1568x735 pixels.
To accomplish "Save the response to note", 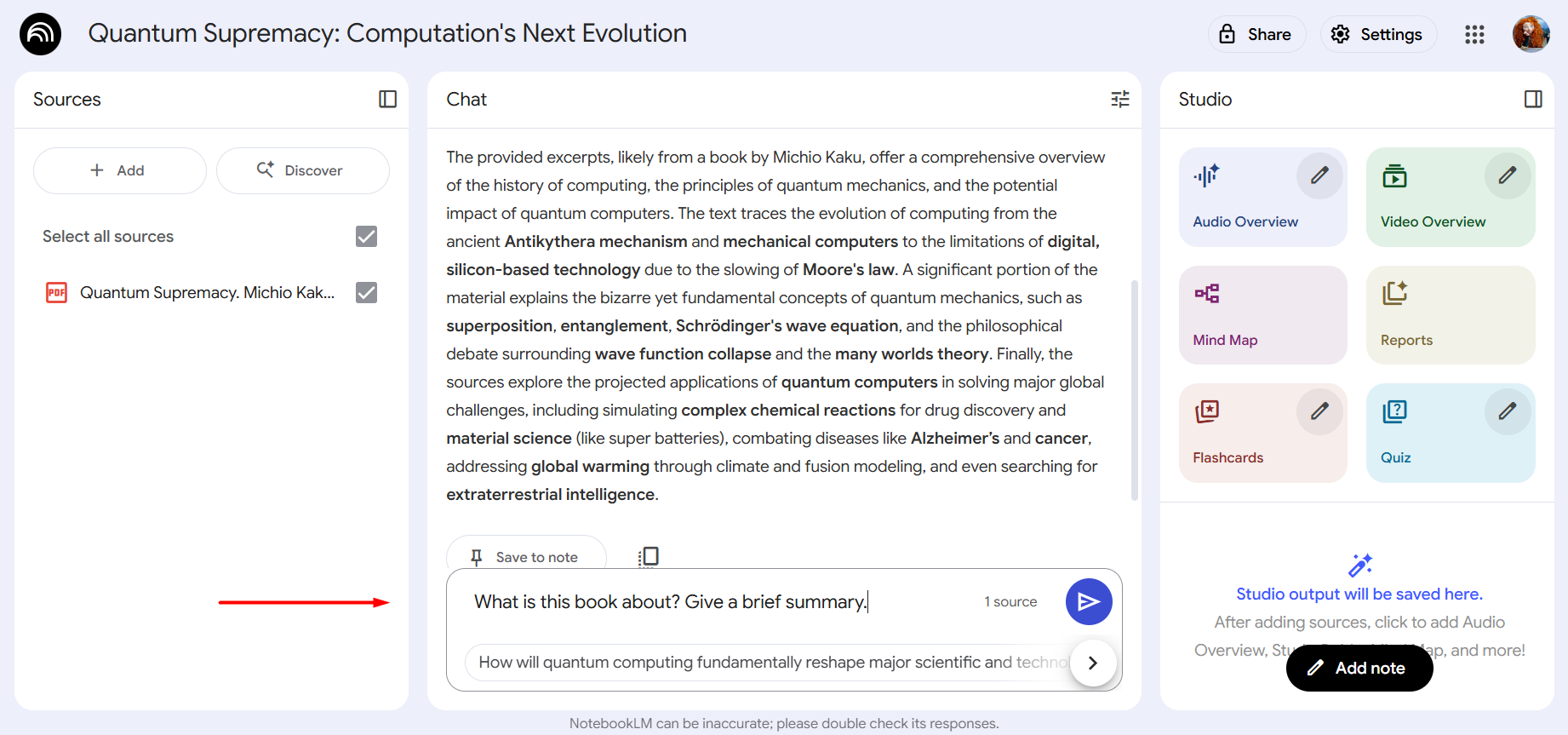I will (x=526, y=556).
